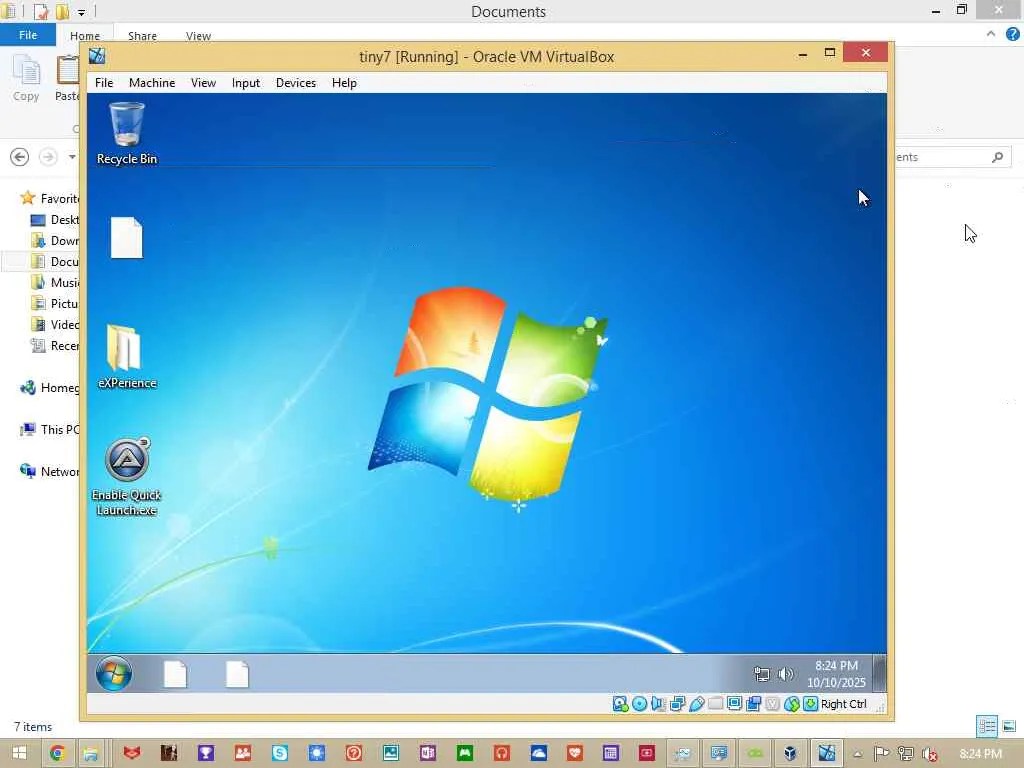Click second pinned blank icon in VM taskbar
Screen dimensions: 1024x768
coord(237,674)
